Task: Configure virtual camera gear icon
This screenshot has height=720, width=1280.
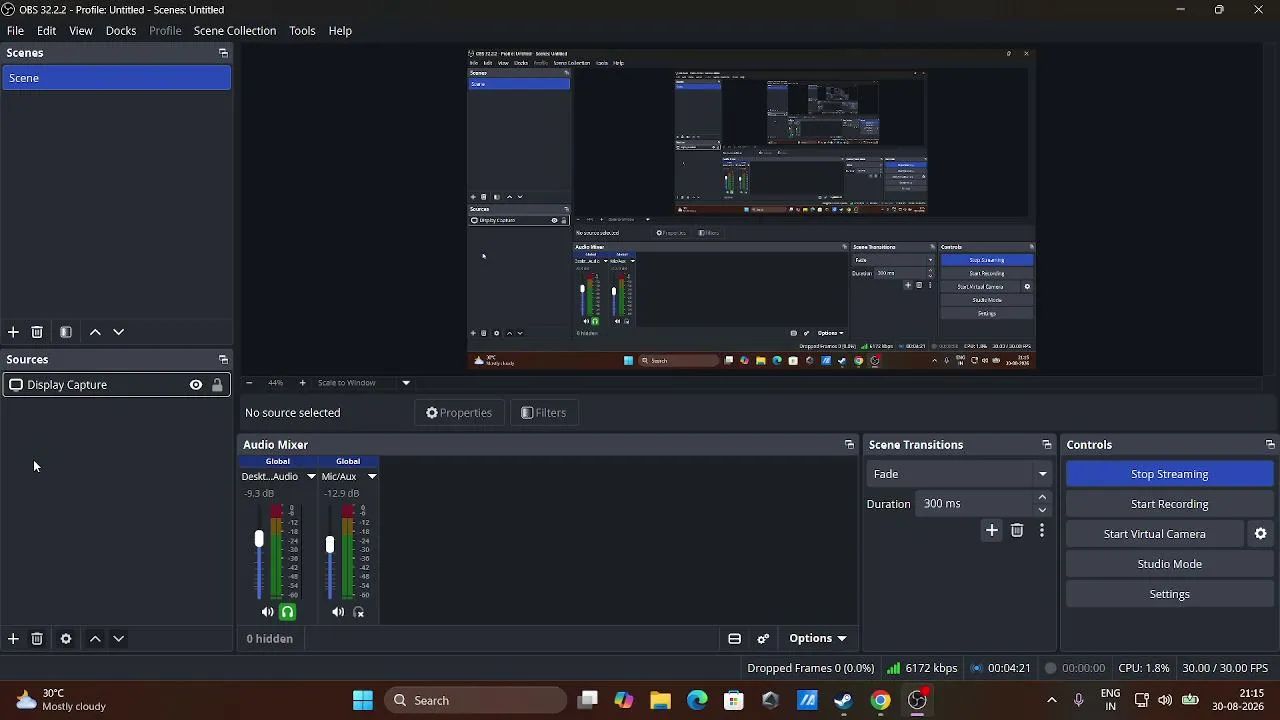Action: coord(1261,534)
